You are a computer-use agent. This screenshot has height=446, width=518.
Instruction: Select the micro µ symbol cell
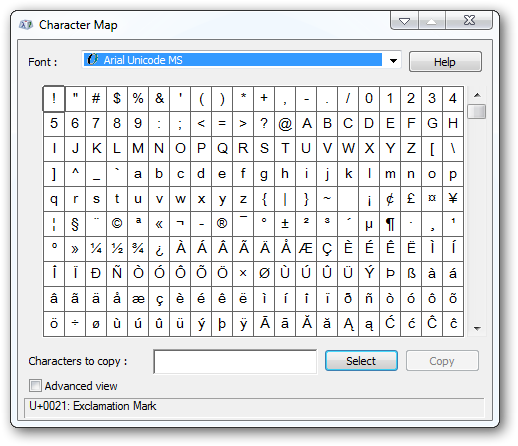coord(369,224)
